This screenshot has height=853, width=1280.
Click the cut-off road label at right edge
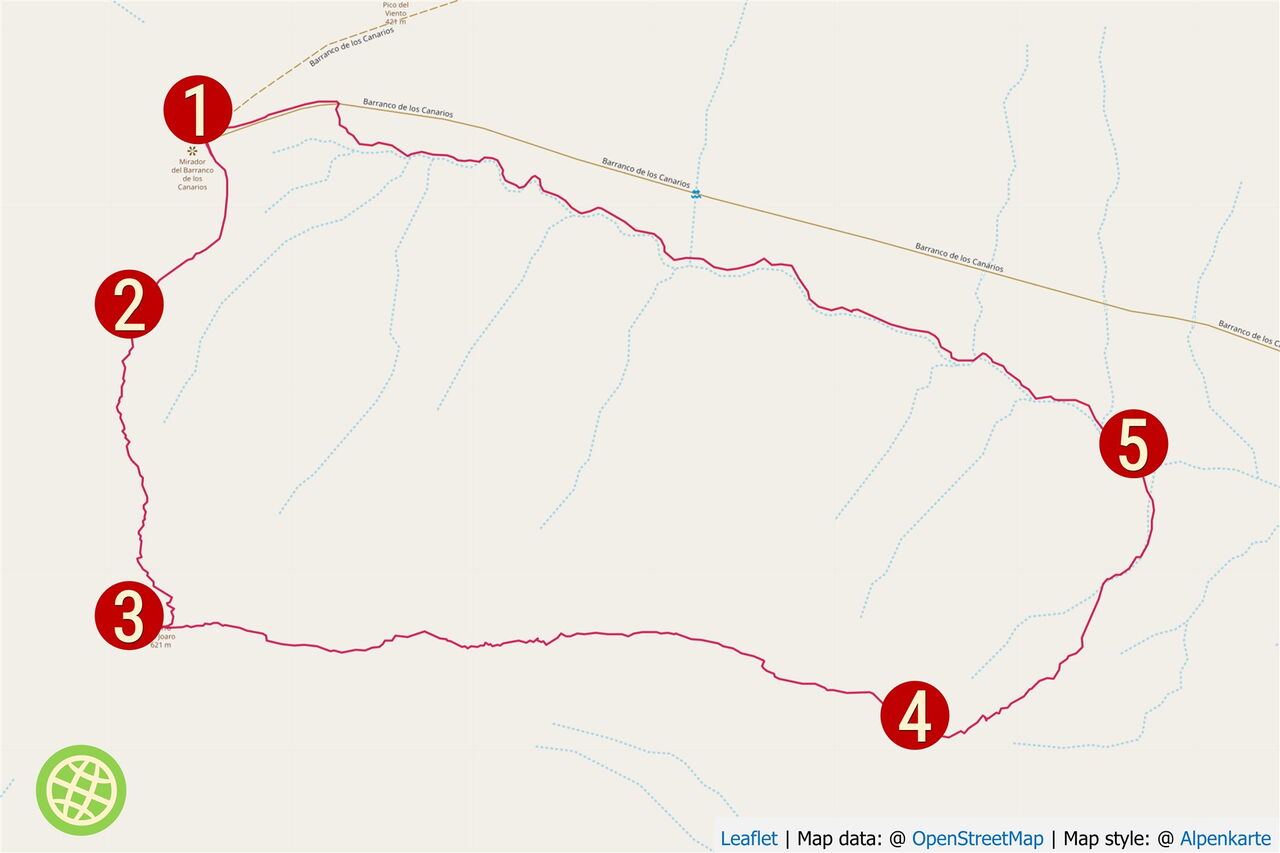[1247, 334]
